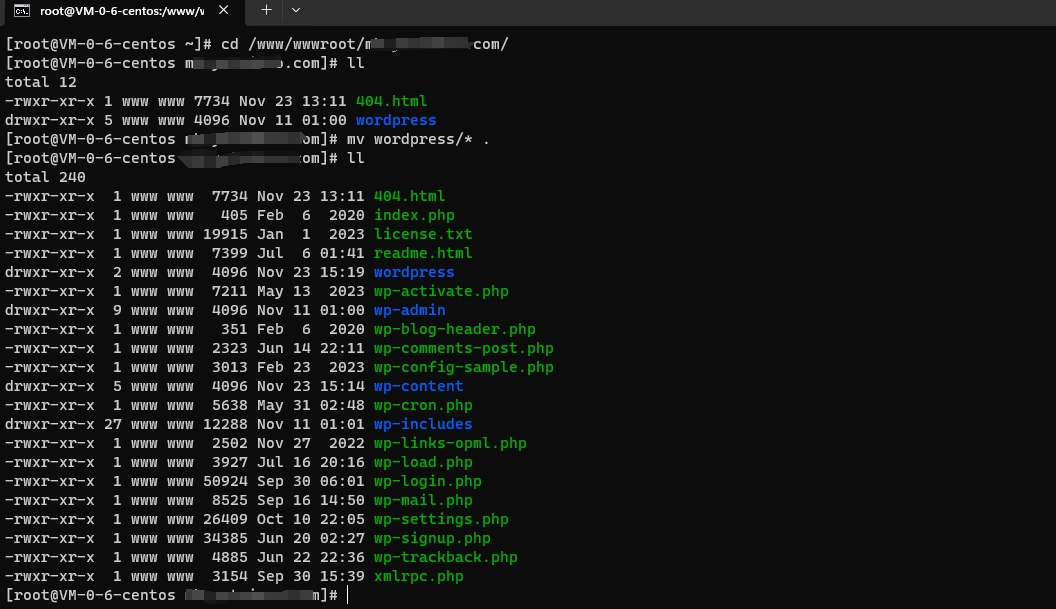Click the 'total 240' line

coord(45,177)
